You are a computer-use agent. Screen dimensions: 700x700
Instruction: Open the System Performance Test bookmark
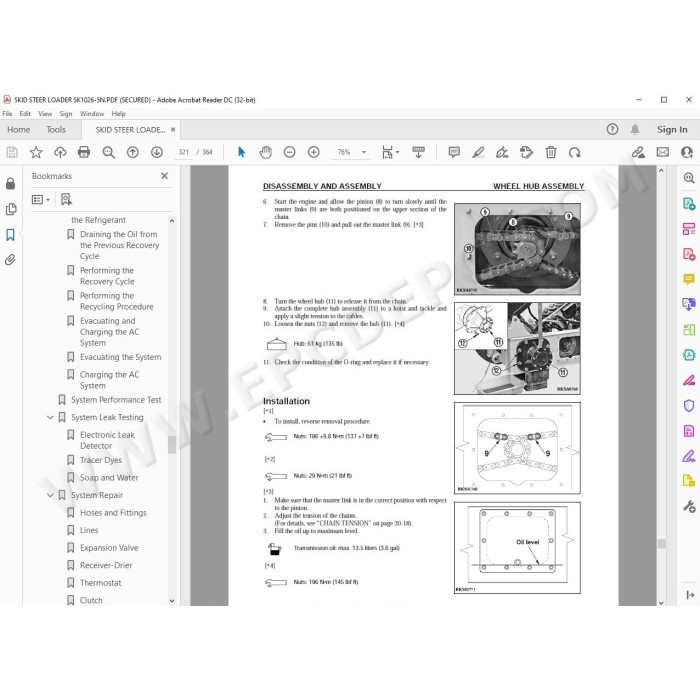coord(116,400)
